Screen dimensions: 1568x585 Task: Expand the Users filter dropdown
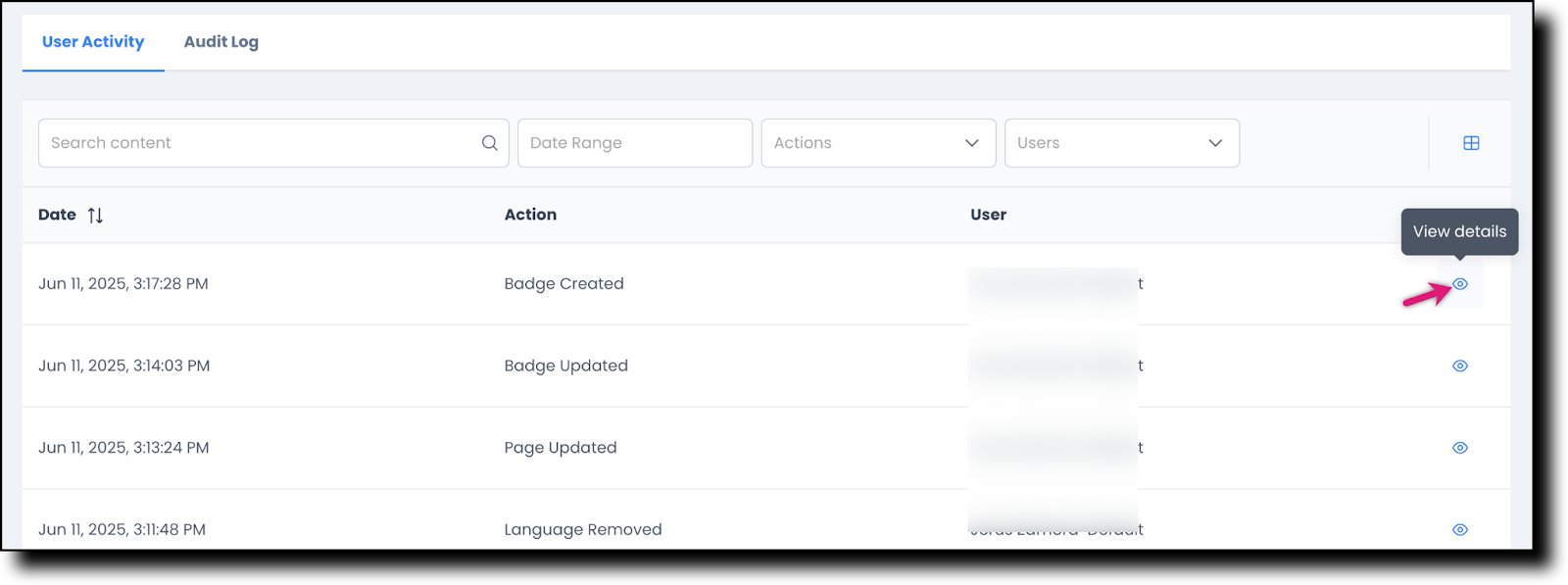tap(1107, 143)
